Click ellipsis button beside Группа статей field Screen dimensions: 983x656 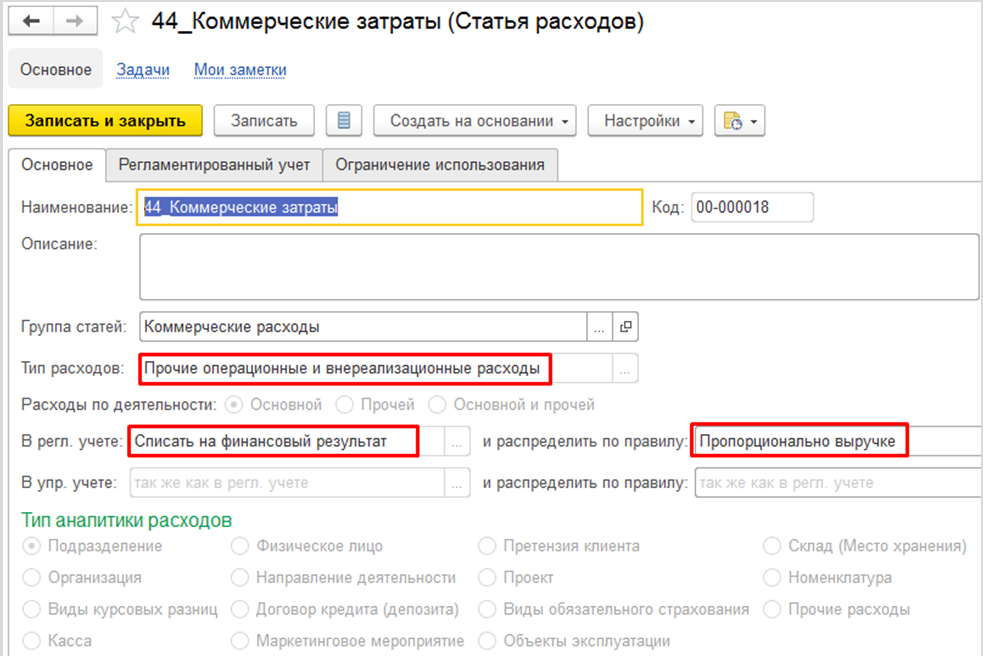click(599, 326)
